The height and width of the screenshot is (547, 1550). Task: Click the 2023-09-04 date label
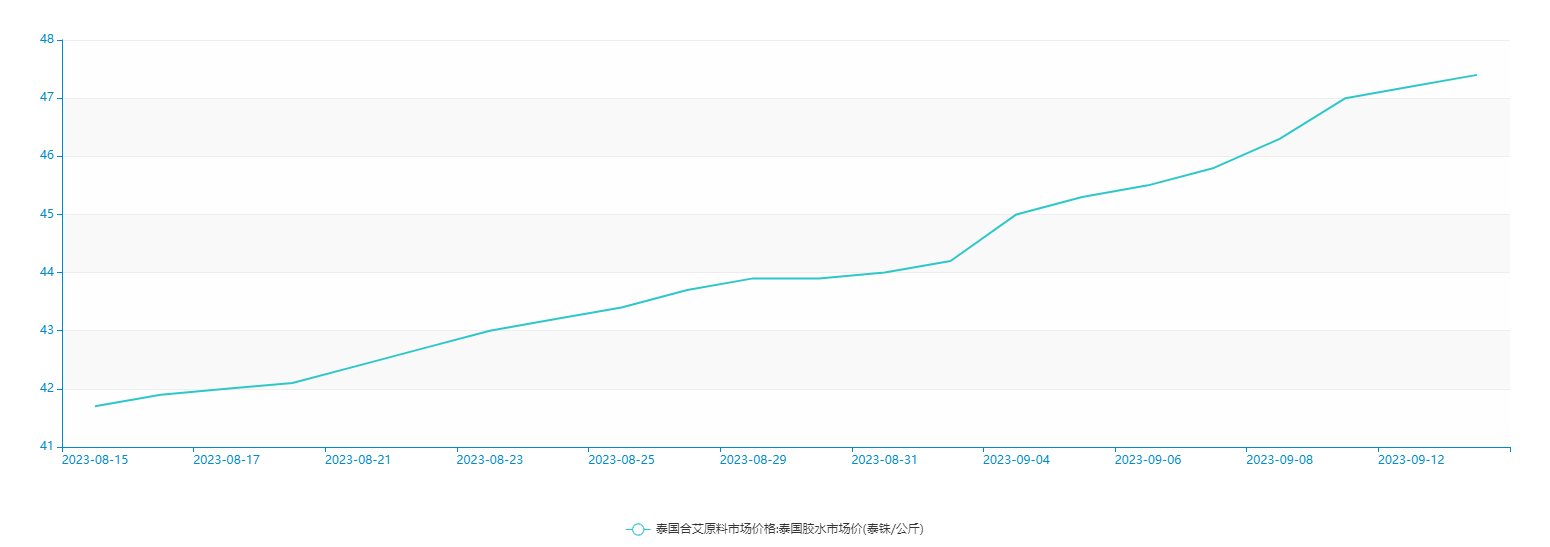coord(1016,460)
